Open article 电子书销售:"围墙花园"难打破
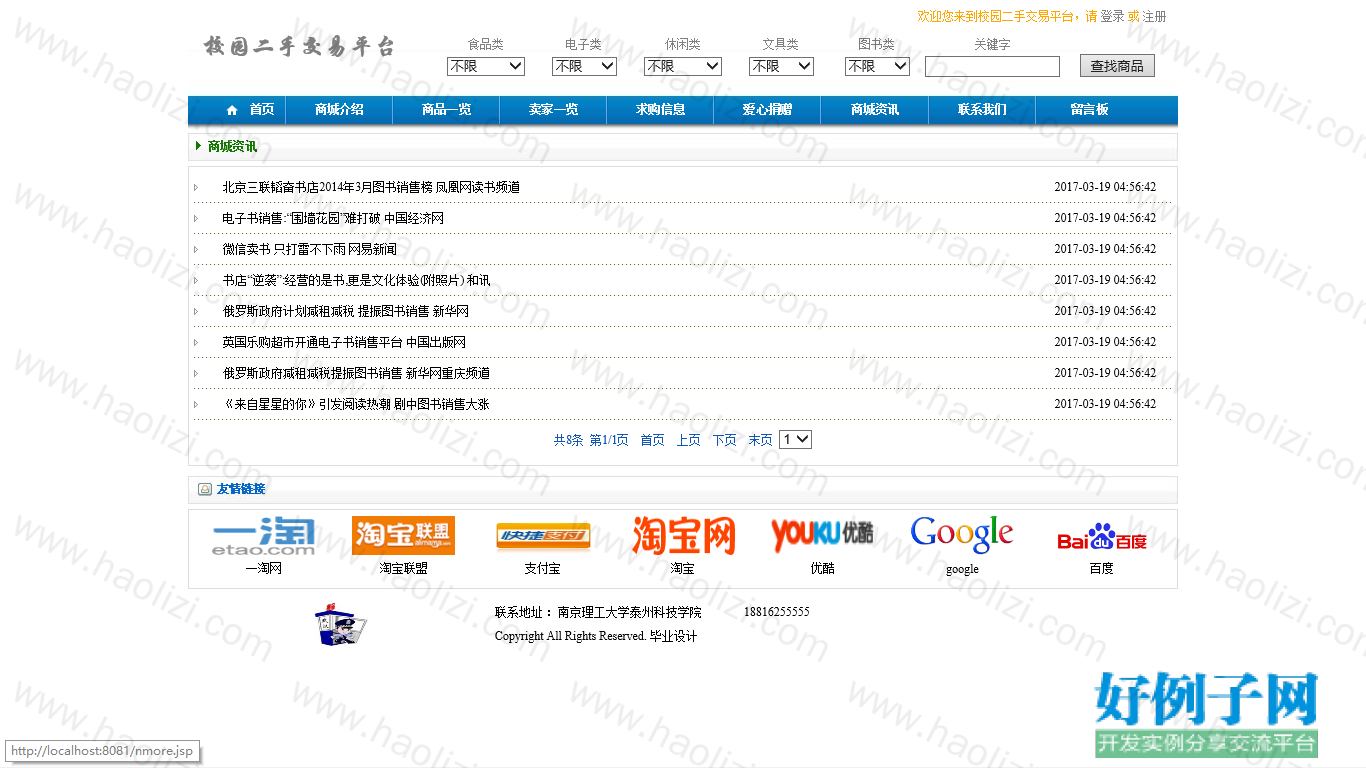The height and width of the screenshot is (768, 1366). 333,218
